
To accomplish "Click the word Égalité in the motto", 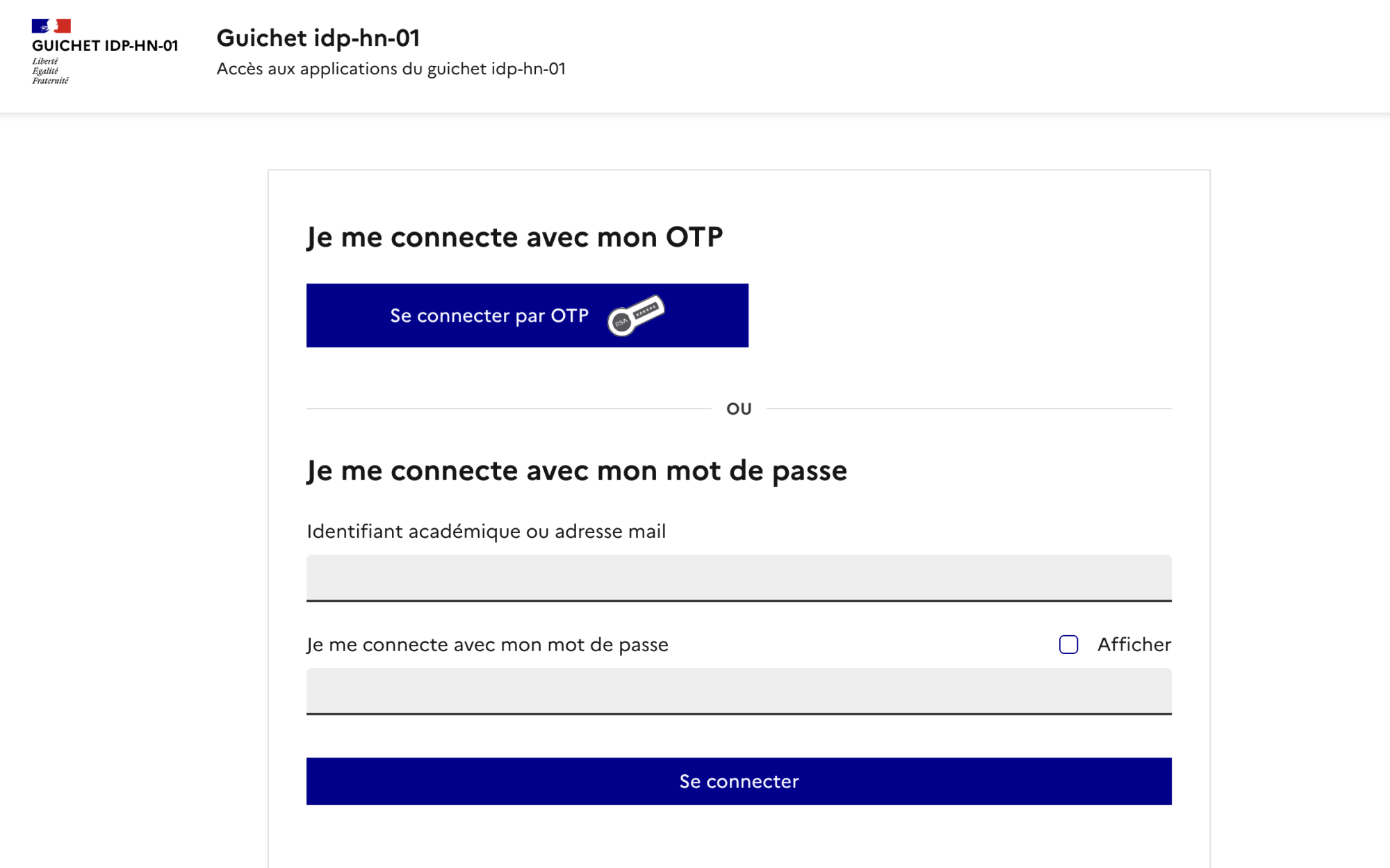I will pos(45,71).
